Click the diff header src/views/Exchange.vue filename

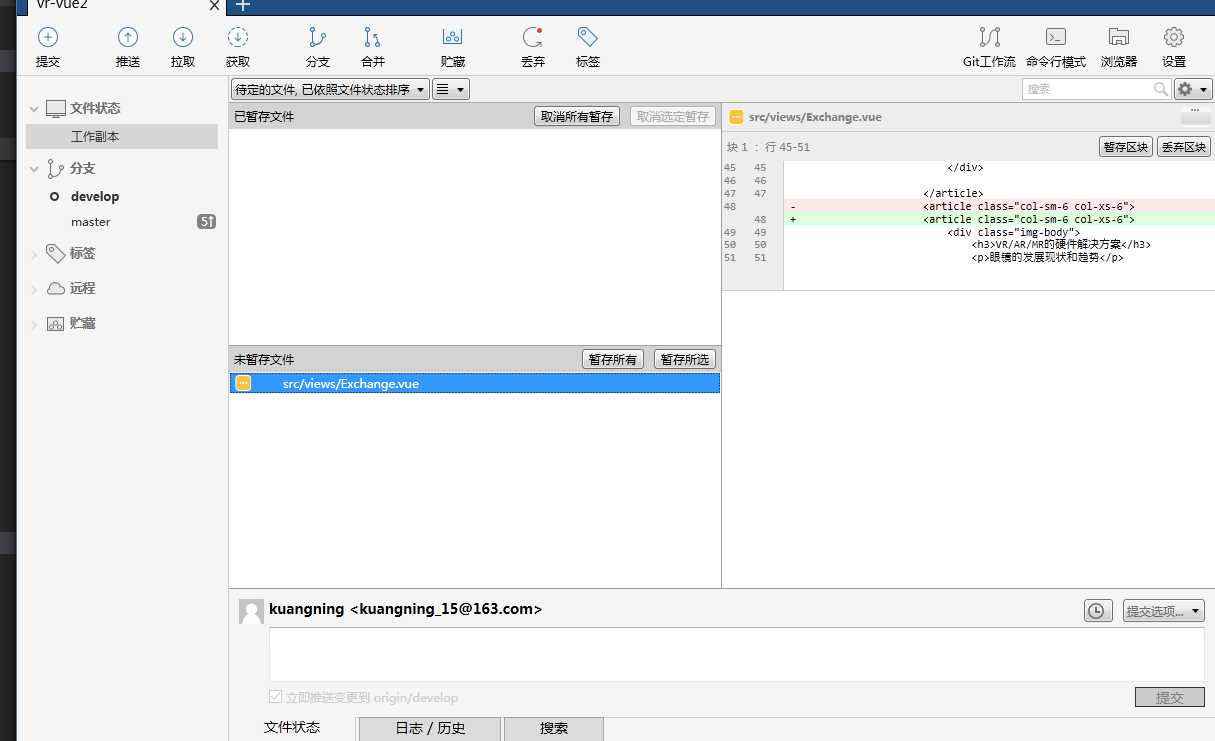tap(815, 117)
